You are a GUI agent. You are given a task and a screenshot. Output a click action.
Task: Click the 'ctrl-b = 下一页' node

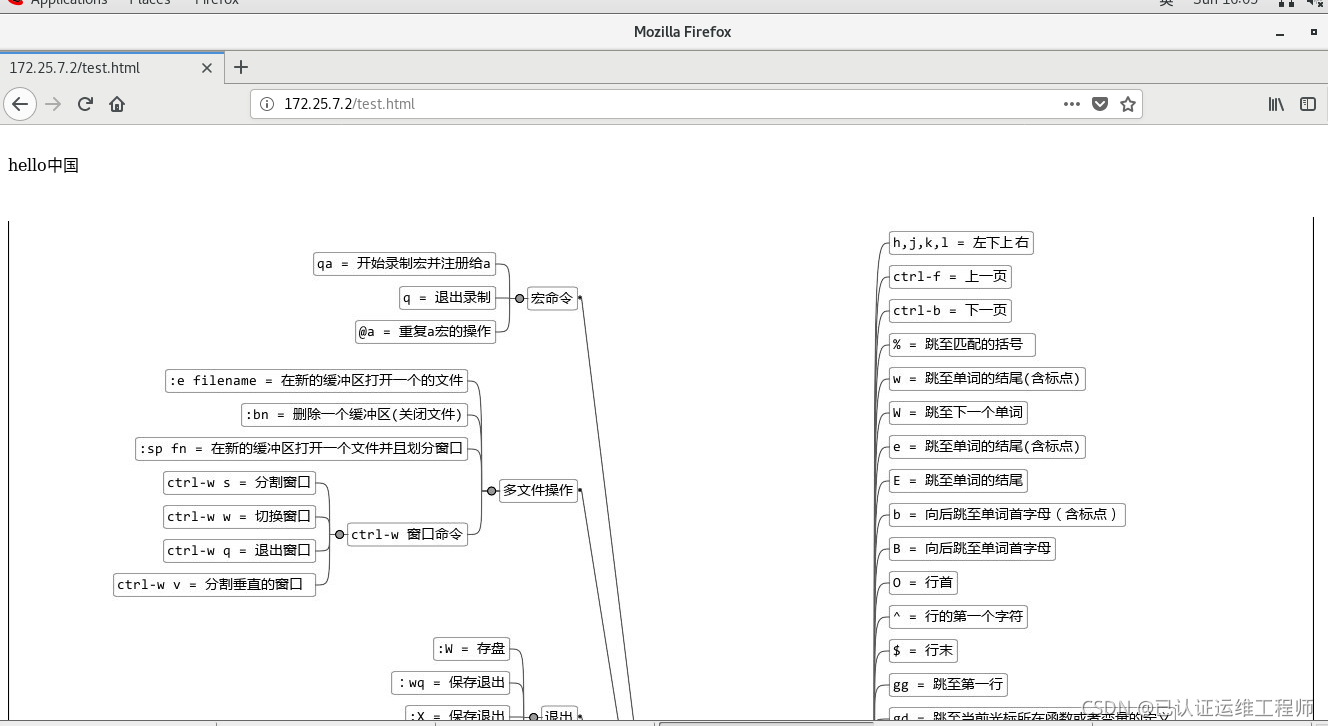[x=950, y=311]
